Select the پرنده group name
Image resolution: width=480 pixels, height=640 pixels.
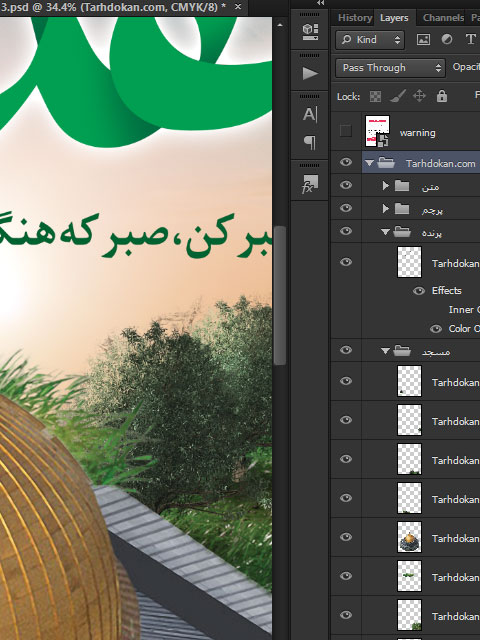432,233
